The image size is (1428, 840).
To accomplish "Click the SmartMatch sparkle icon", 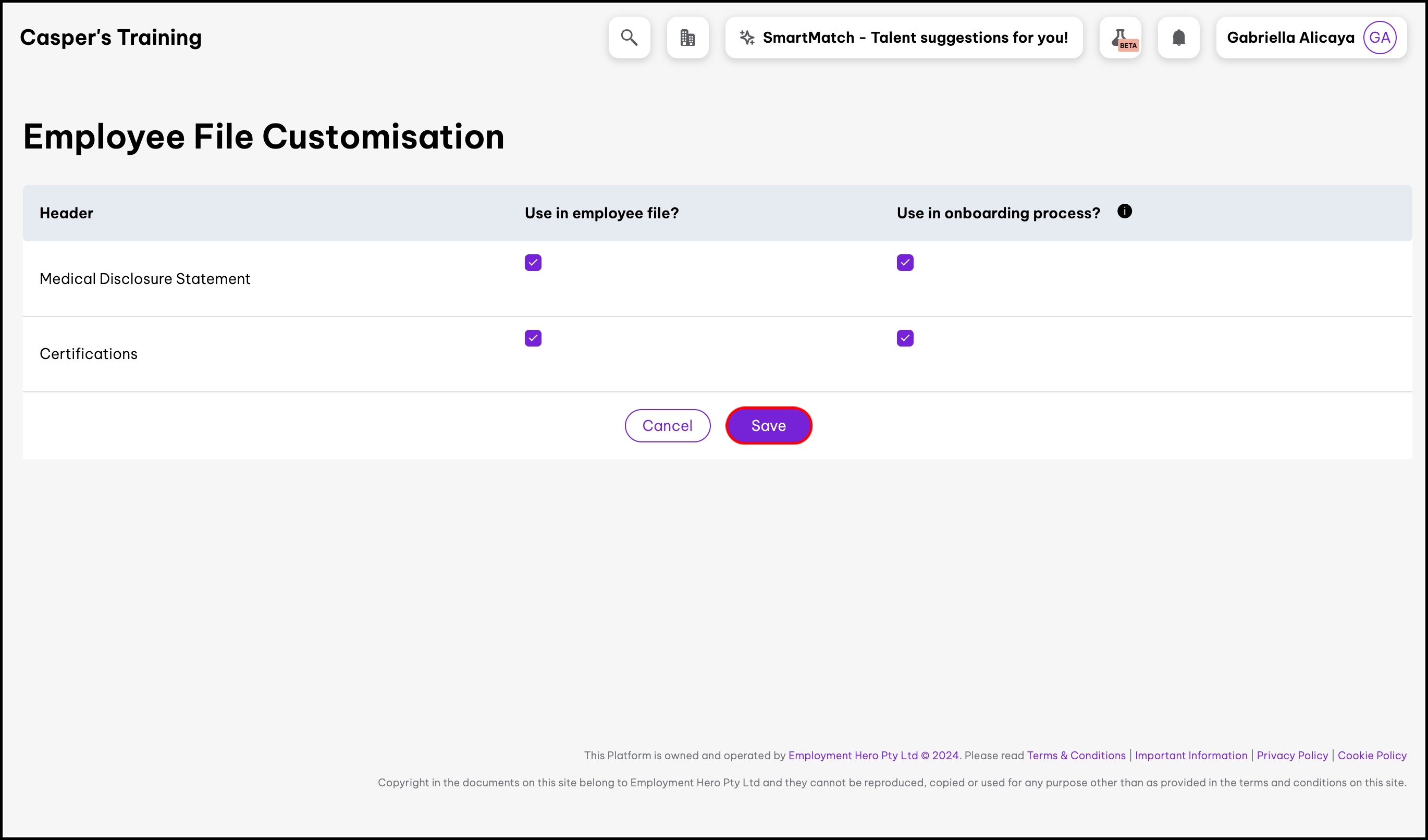I will 747,38.
